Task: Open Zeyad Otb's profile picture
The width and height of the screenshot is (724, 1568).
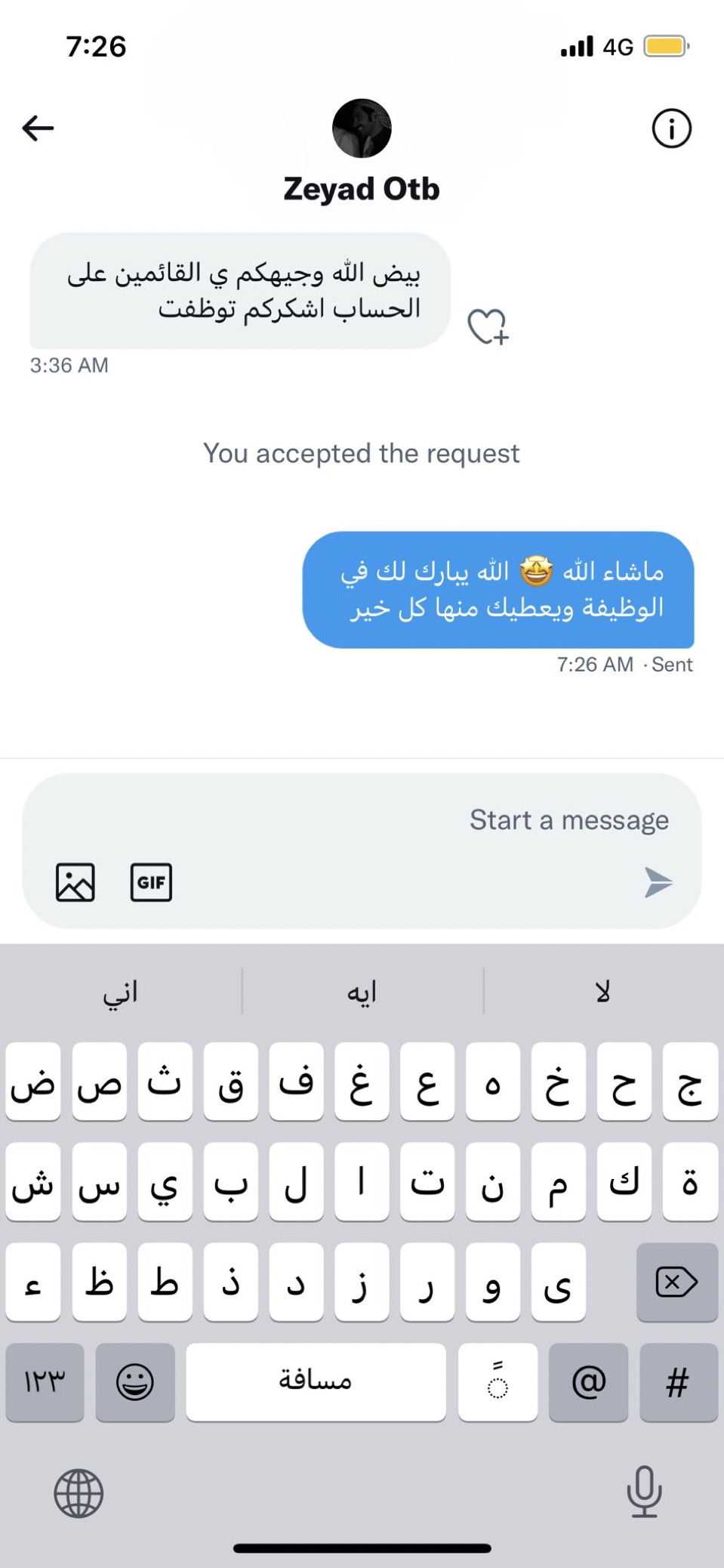Action: [362, 128]
